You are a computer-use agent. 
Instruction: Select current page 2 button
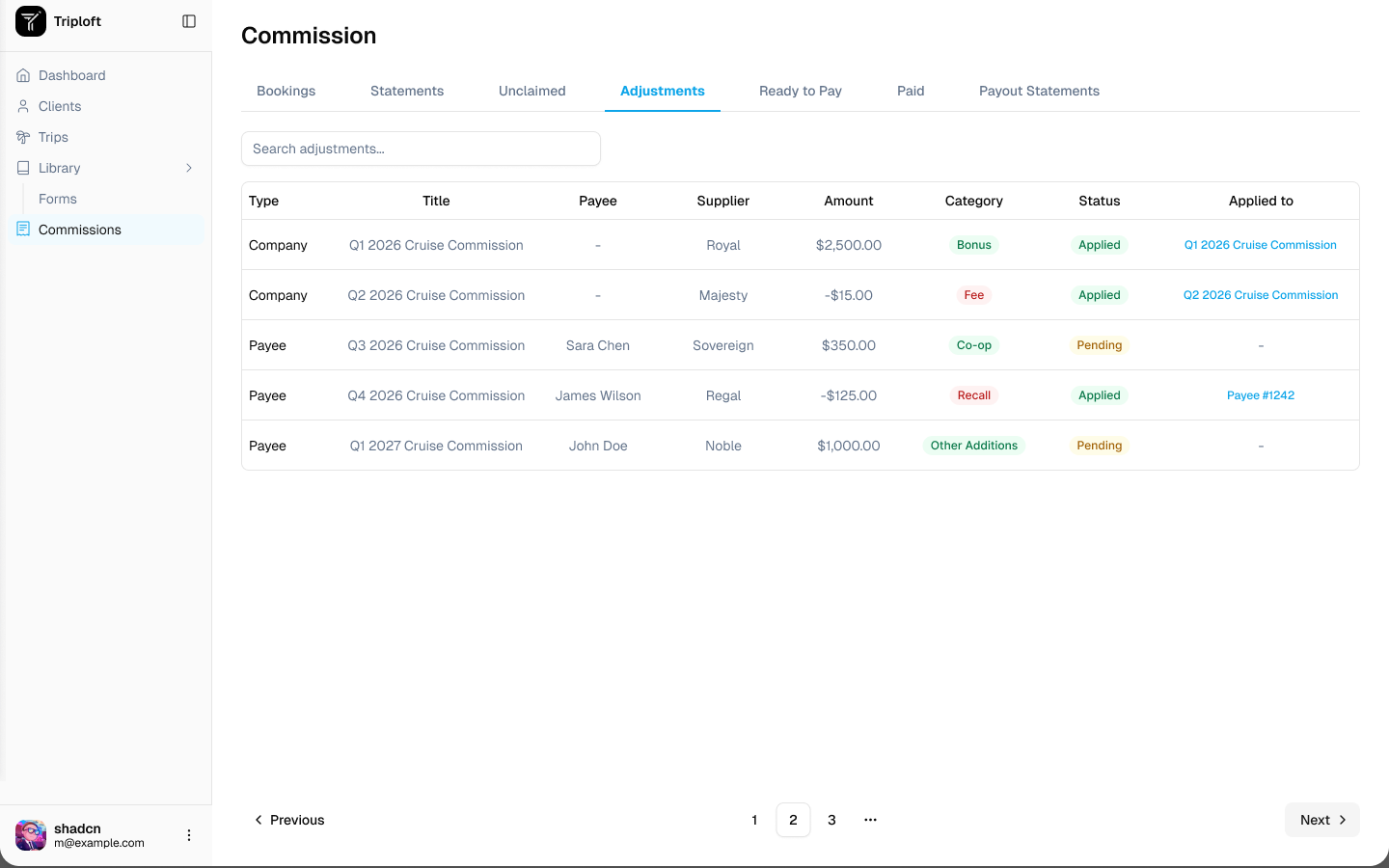point(793,820)
